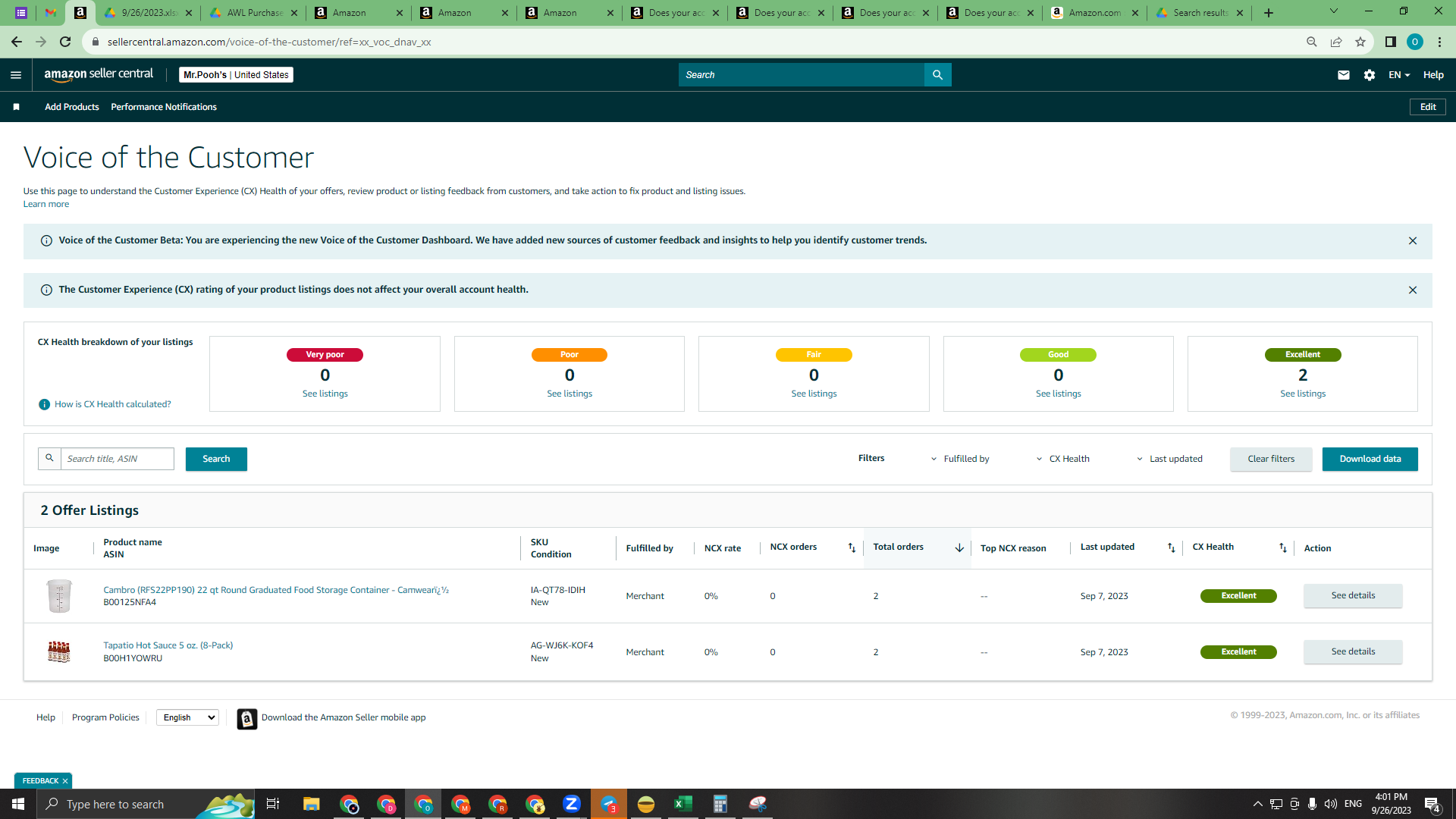See listings under Excellent

point(1303,394)
